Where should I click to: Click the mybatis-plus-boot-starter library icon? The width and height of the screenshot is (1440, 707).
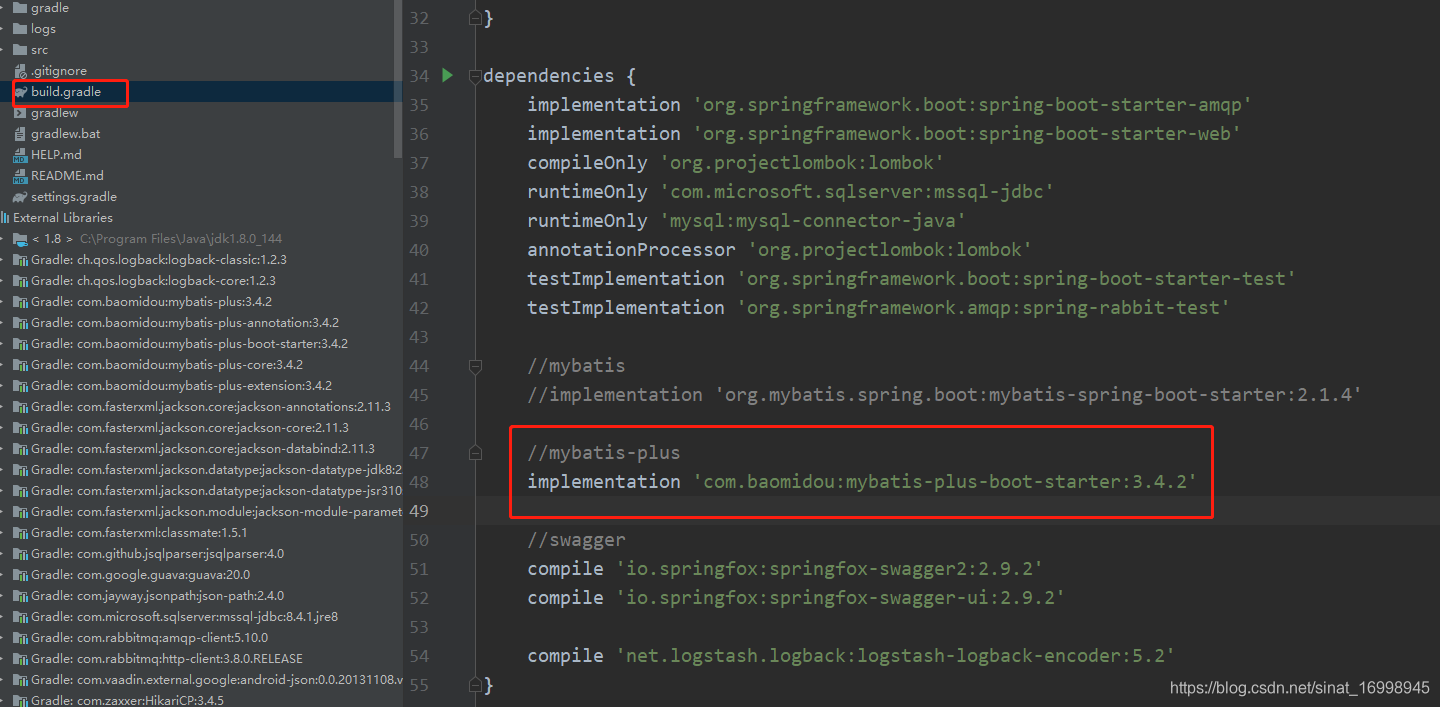point(21,344)
